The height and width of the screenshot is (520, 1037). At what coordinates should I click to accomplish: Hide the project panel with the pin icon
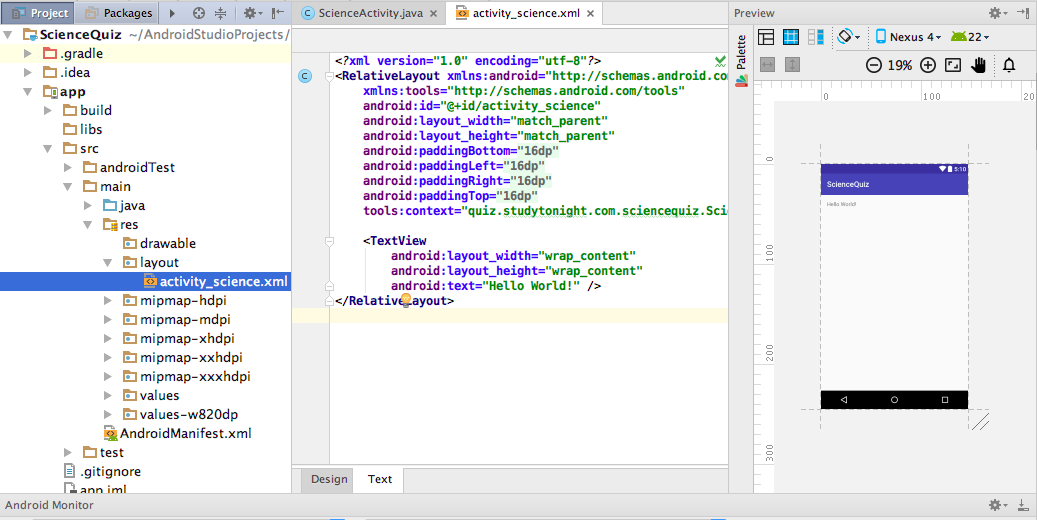(278, 13)
